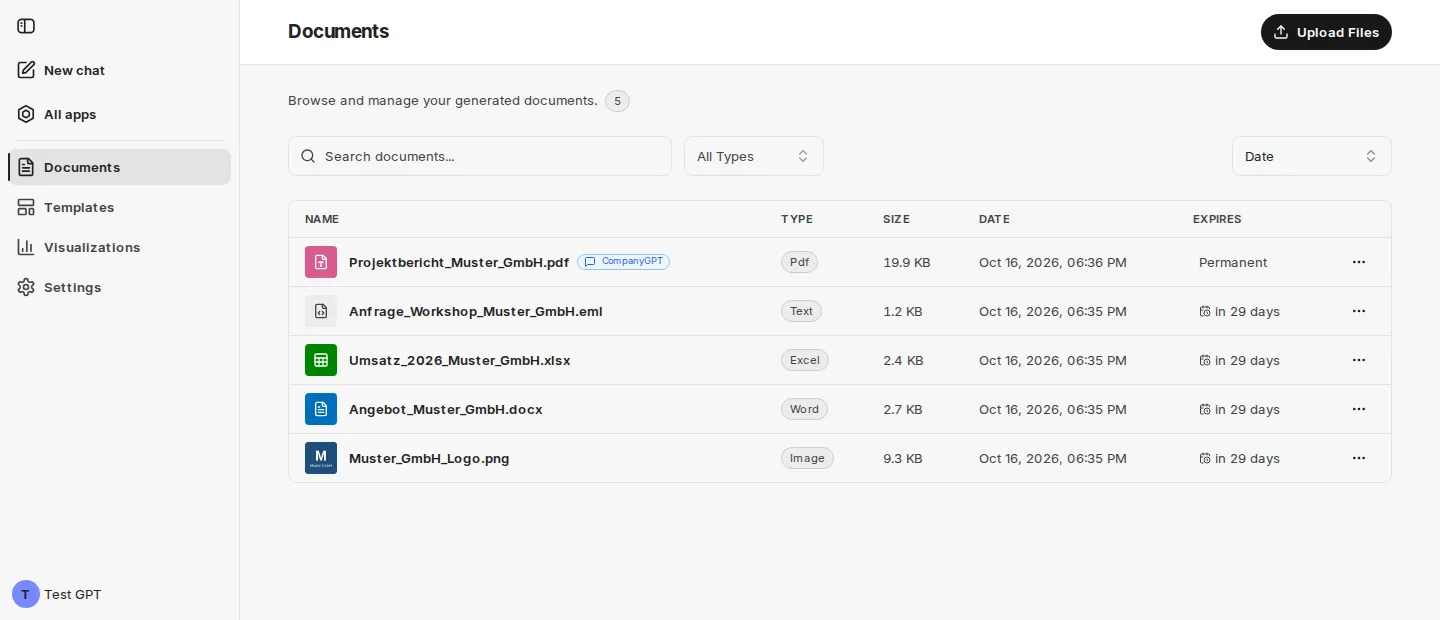Click the magnifier icon in search box
This screenshot has width=1440, height=620.
tap(308, 156)
